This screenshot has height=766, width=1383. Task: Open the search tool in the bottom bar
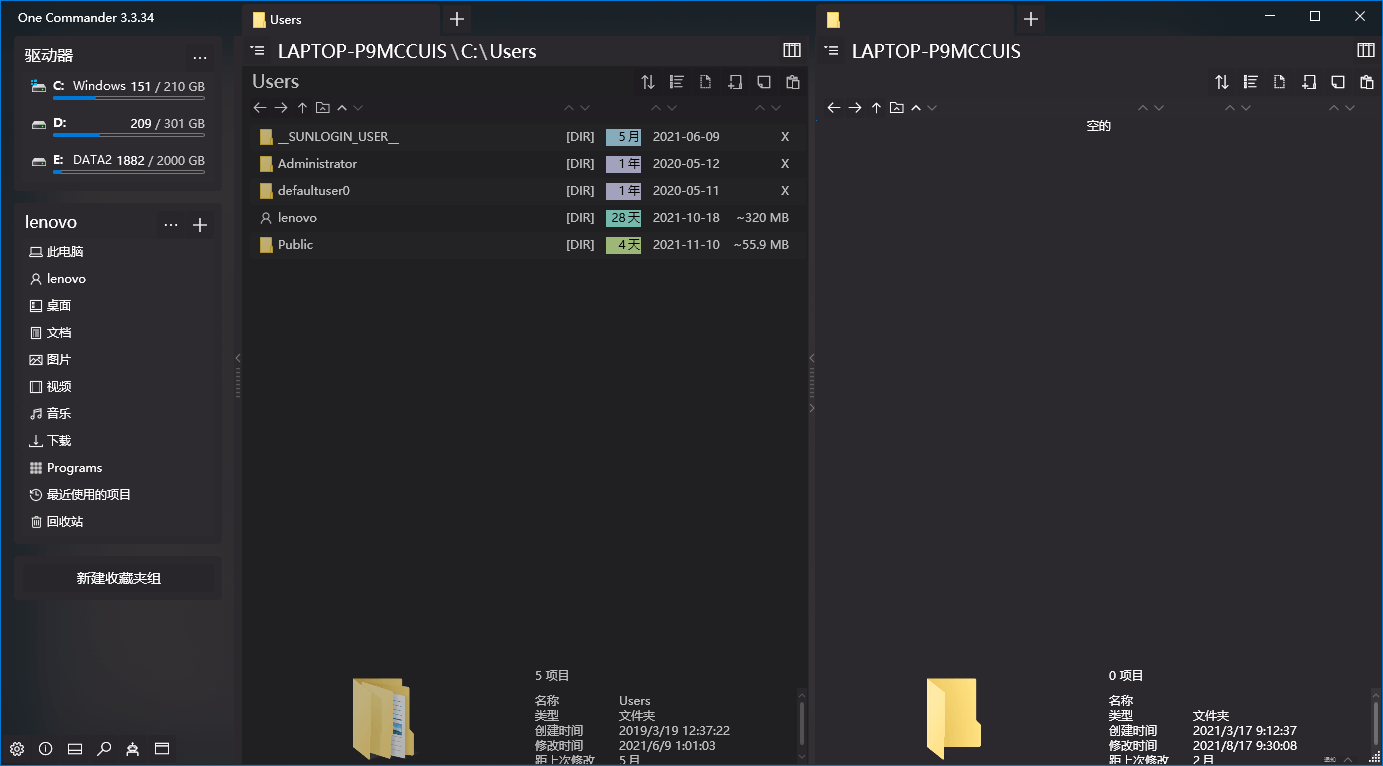click(104, 748)
